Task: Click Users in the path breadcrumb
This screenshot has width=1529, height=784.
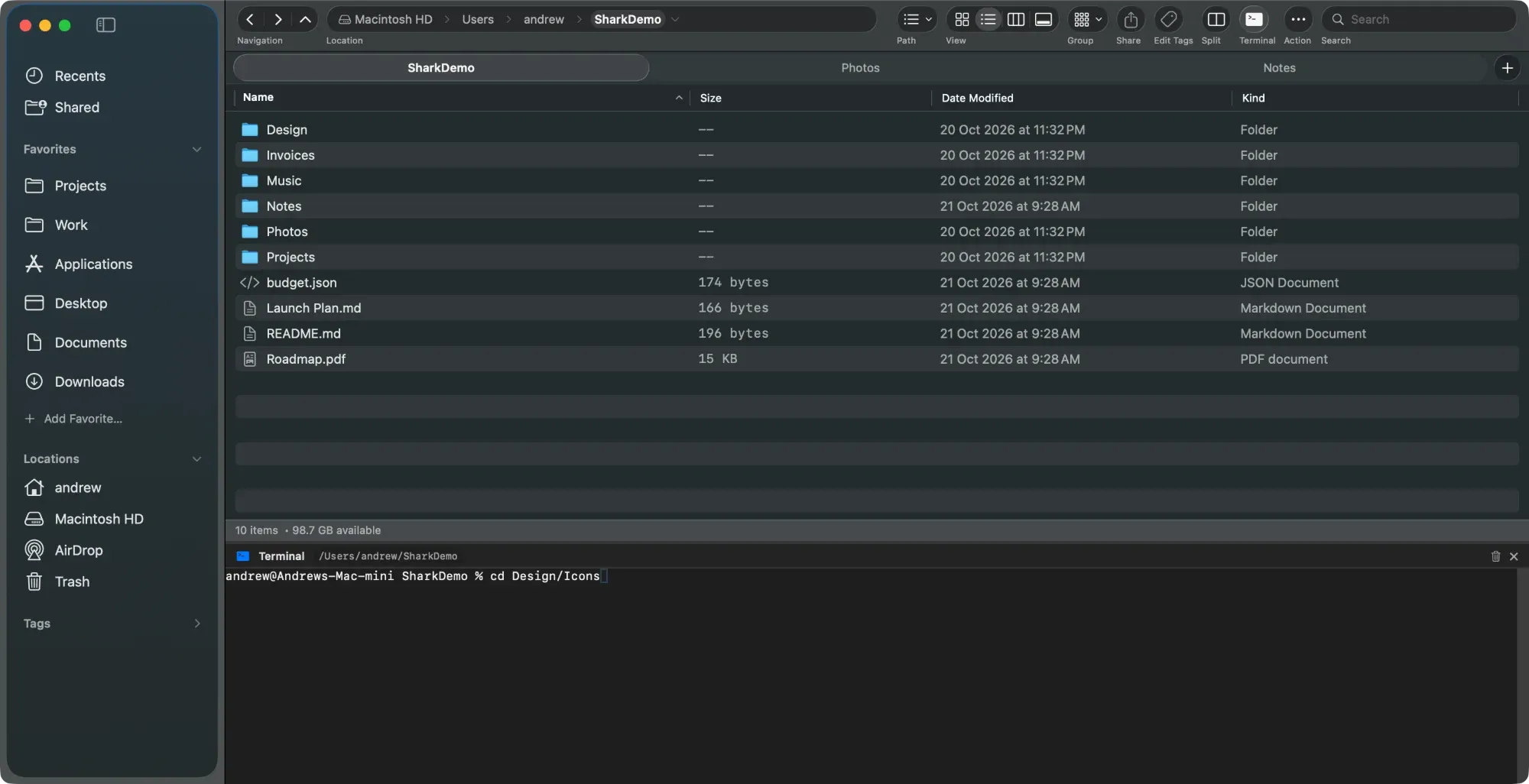Action: 478,19
